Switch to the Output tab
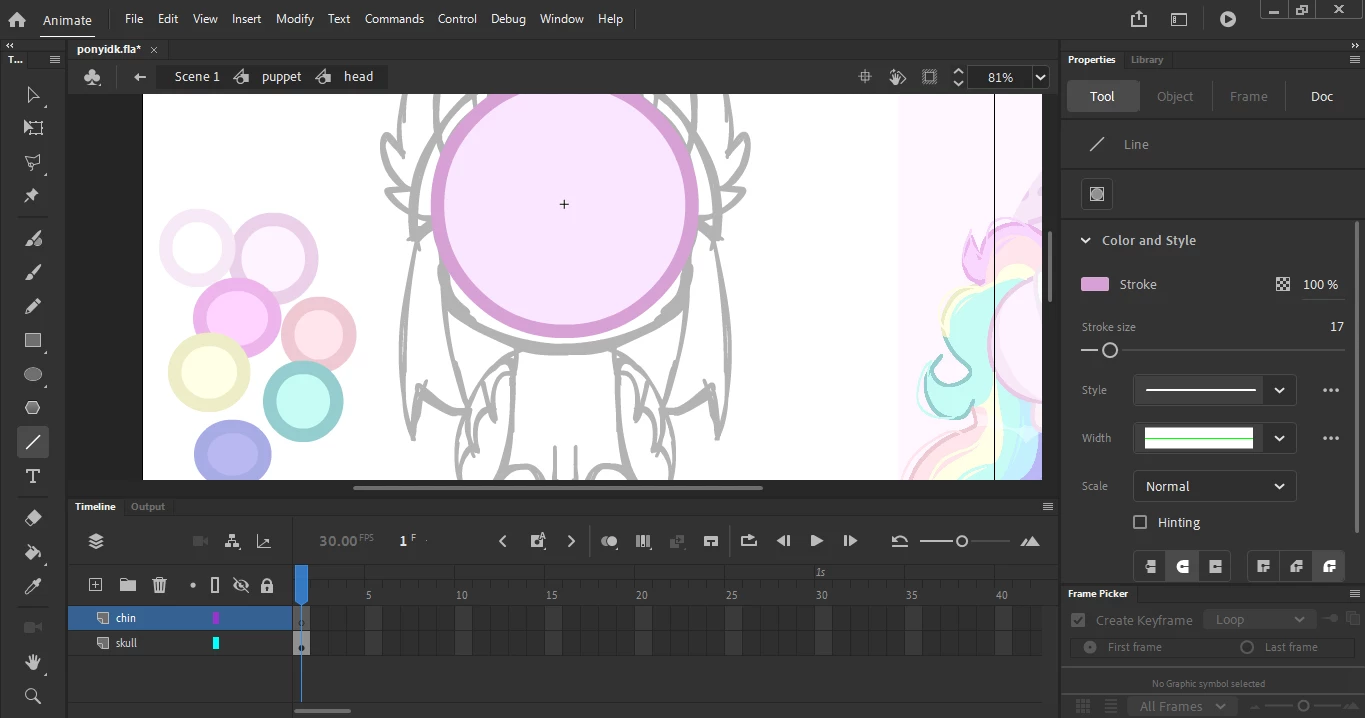Image resolution: width=1365 pixels, height=718 pixels. (x=148, y=507)
